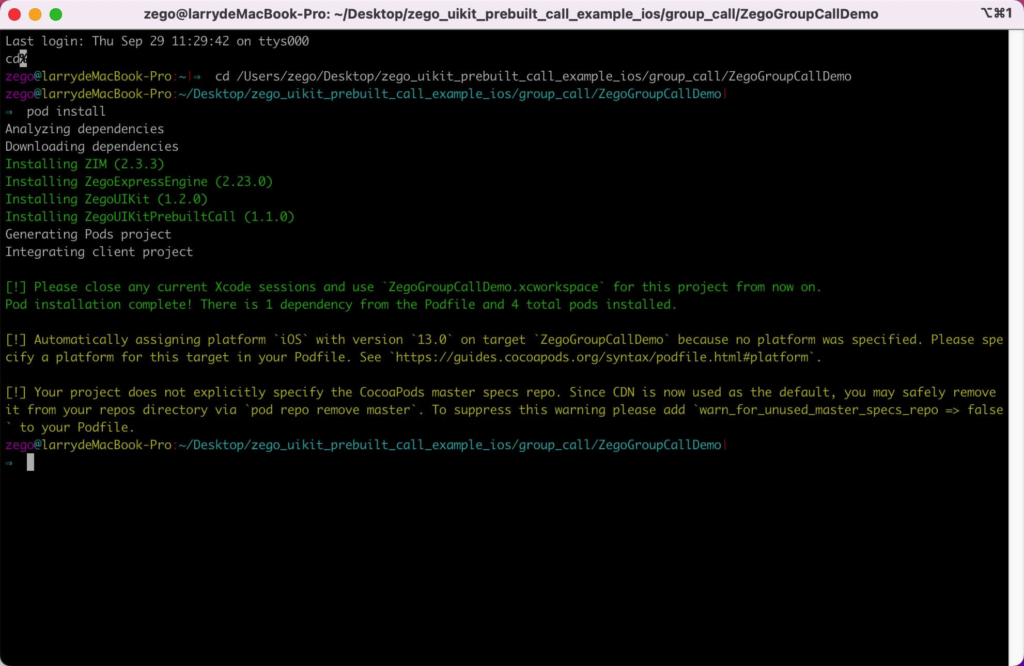1024x666 pixels.
Task: Click the terminal cursor block at prompt
Action: [30, 463]
